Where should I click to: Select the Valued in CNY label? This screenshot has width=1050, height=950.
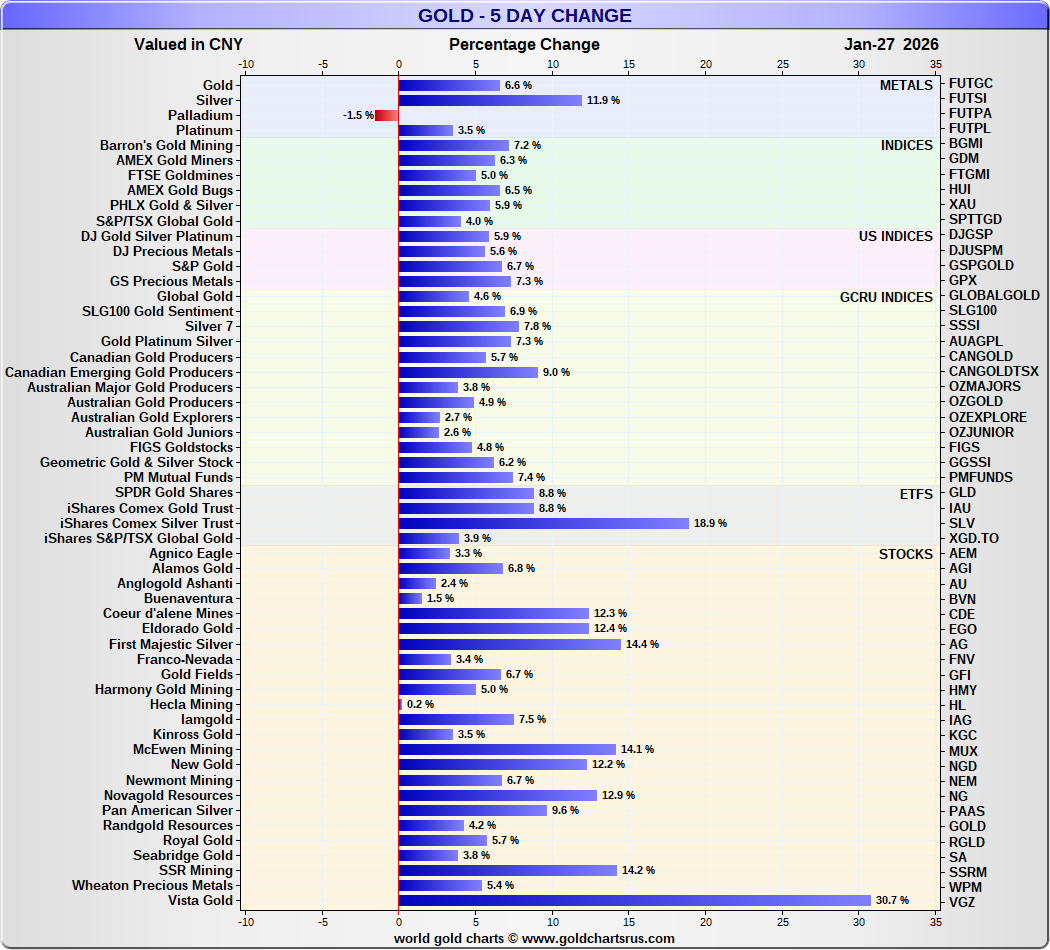pos(188,44)
